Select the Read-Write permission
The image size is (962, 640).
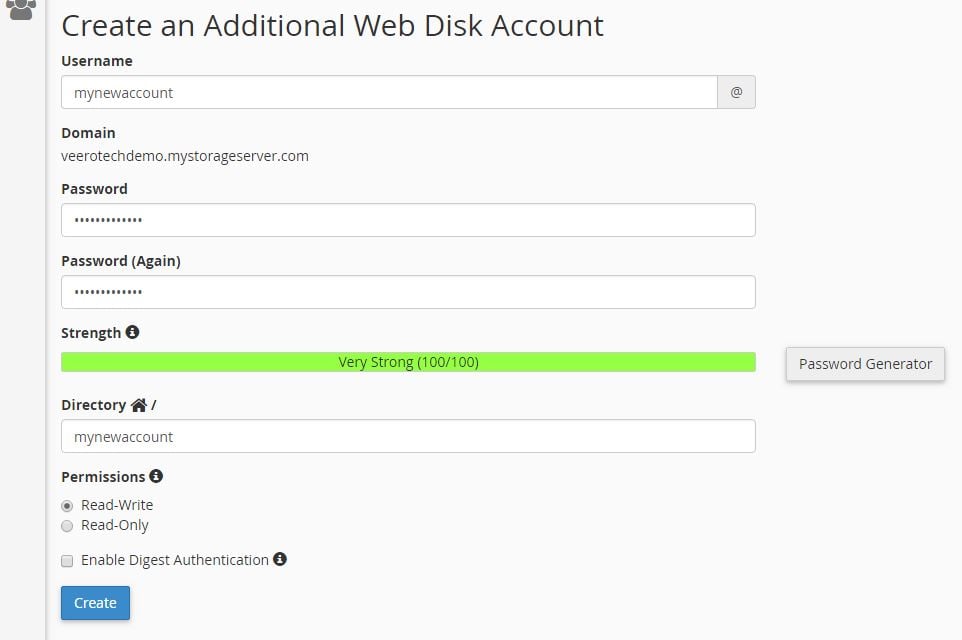(x=67, y=505)
